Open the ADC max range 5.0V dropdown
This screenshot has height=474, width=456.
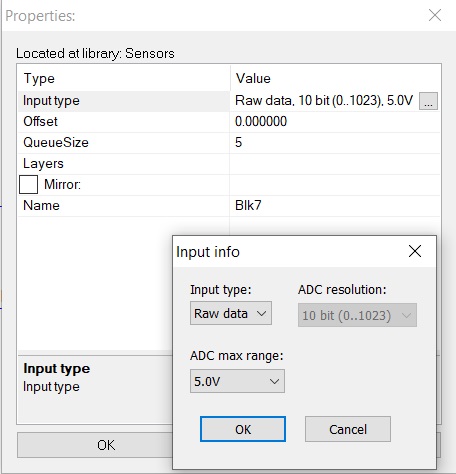237,381
